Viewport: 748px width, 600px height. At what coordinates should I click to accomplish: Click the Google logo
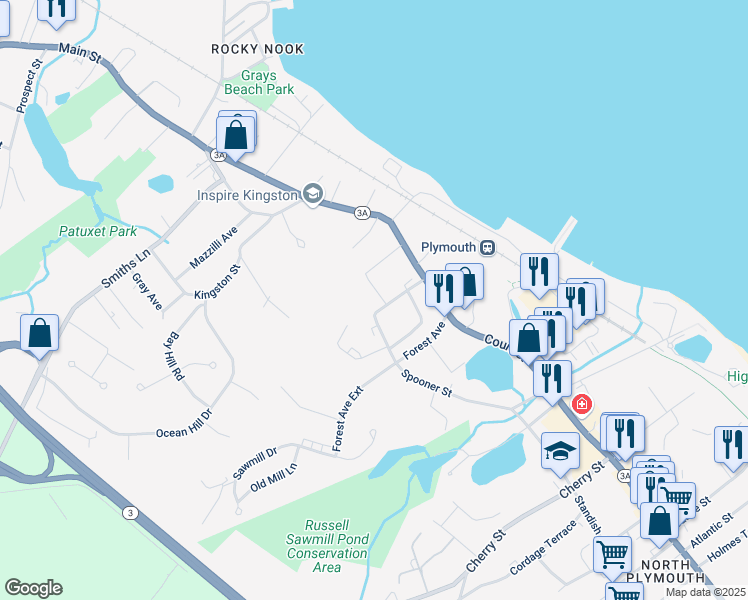[33, 588]
